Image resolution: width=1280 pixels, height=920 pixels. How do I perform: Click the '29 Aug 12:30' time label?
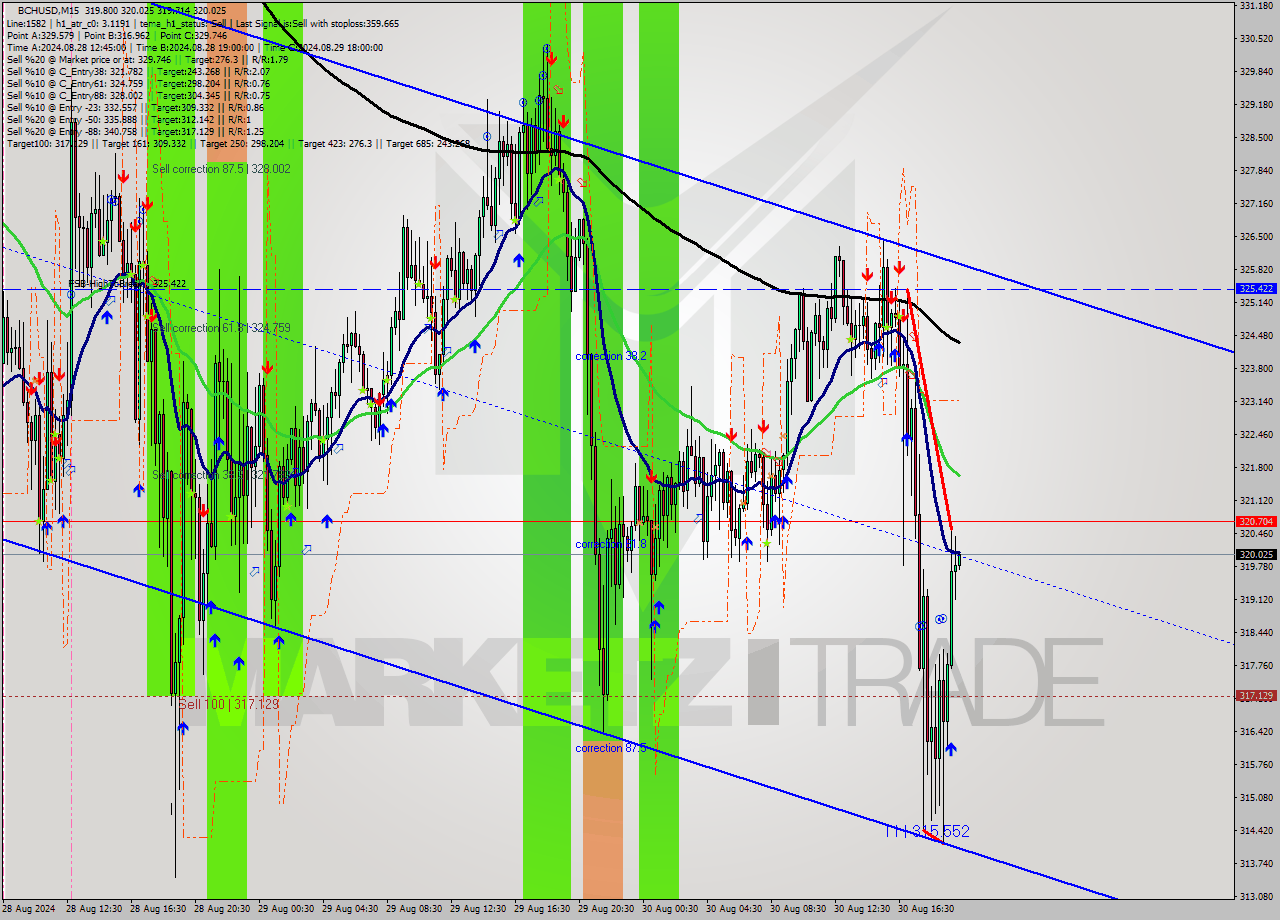click(477, 909)
